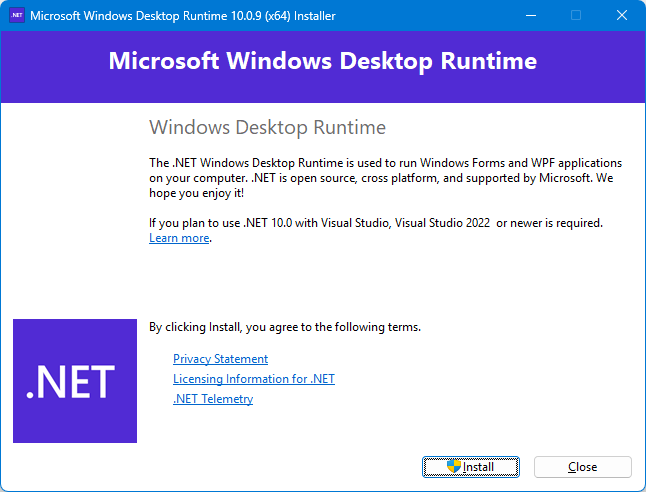The height and width of the screenshot is (492, 646).
Task: Minimize the installer window
Action: pos(531,16)
